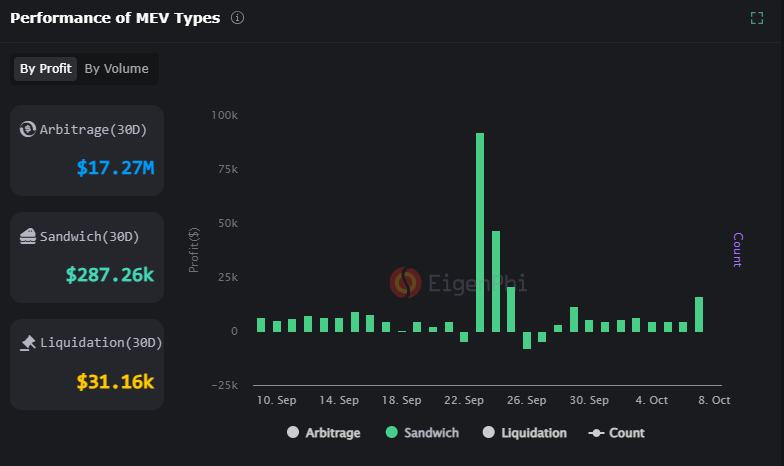784x466 pixels.
Task: Click the tallest green bar after 22. Sep
Action: pos(480,232)
